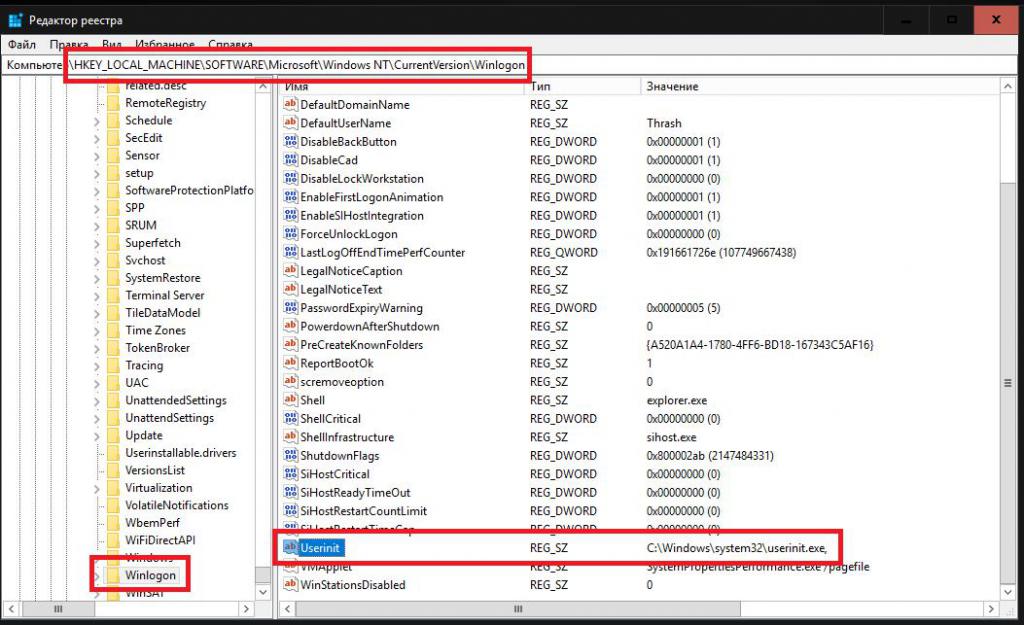Click the tree pane scroll down arrow
This screenshot has height=625, width=1024.
point(263,592)
